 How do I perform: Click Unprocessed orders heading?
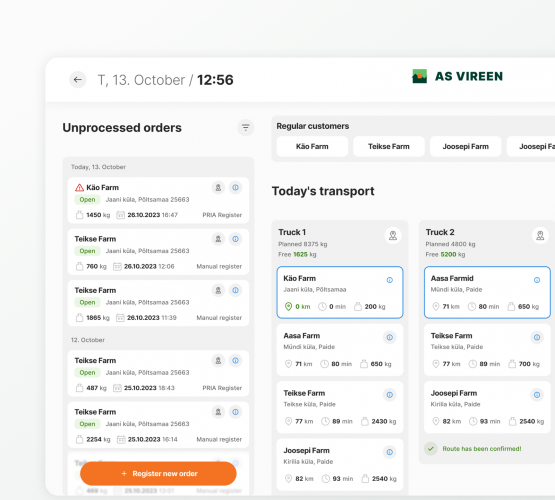122,128
